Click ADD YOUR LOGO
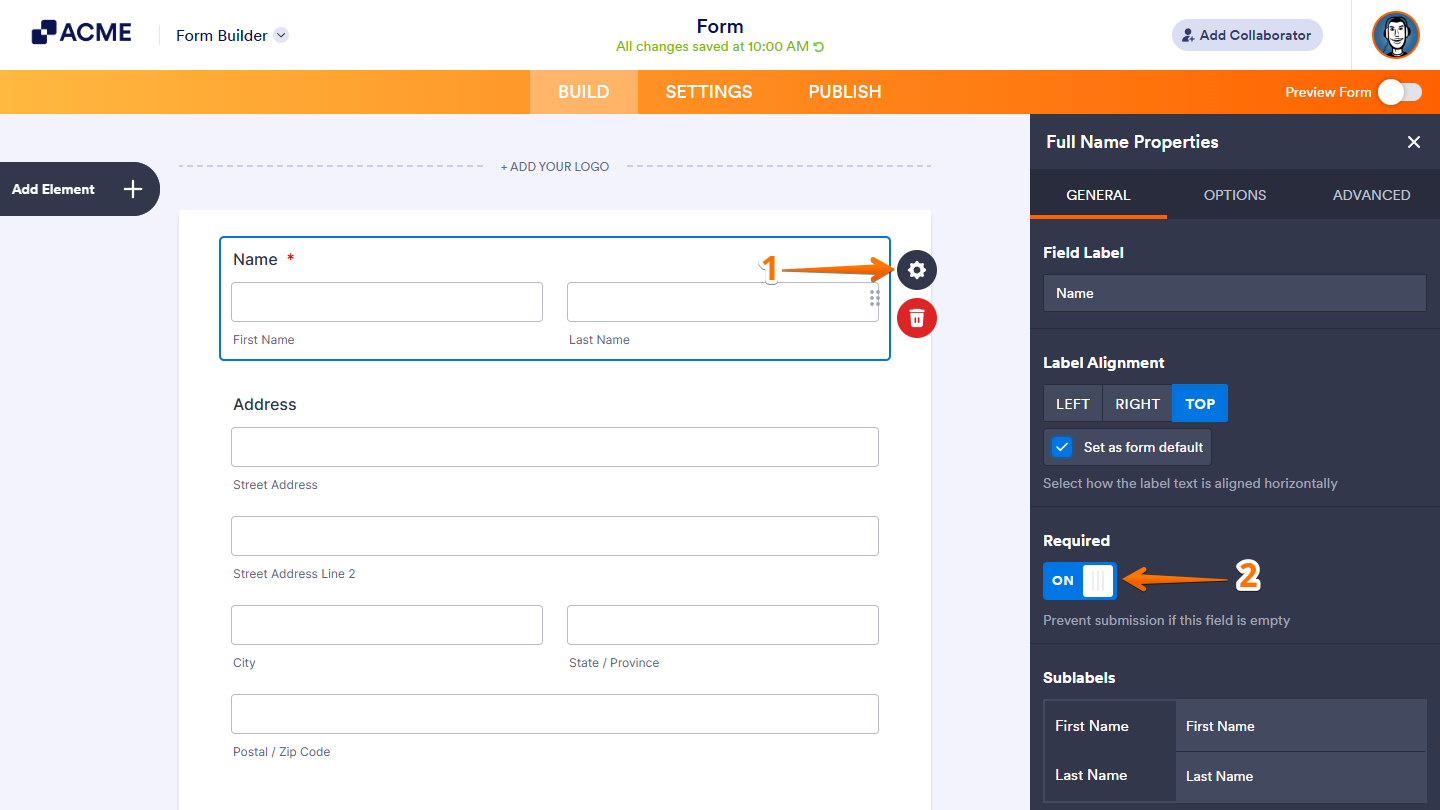The width and height of the screenshot is (1440, 810). tap(555, 166)
